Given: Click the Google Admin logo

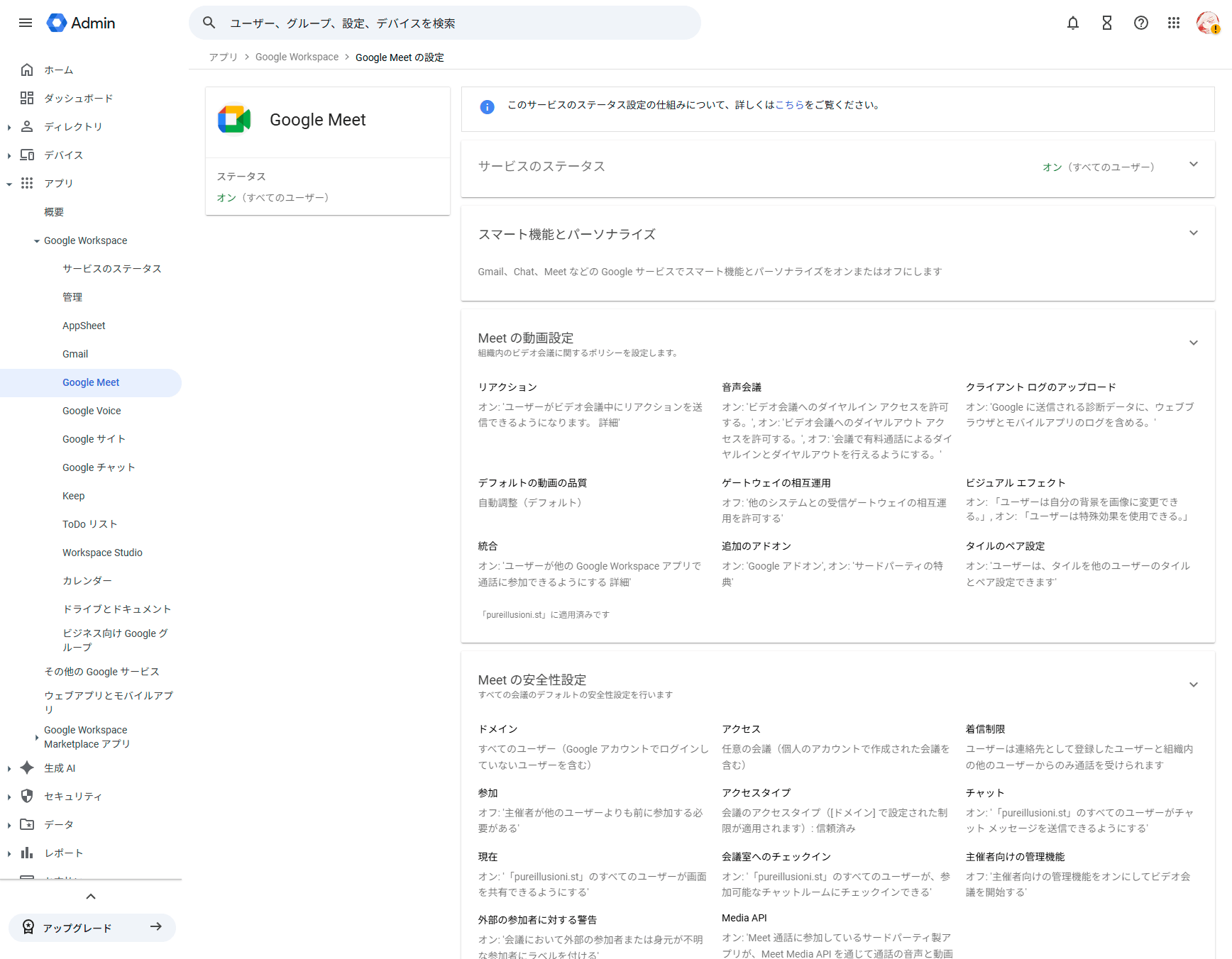Looking at the screenshot, I should click(x=81, y=23).
